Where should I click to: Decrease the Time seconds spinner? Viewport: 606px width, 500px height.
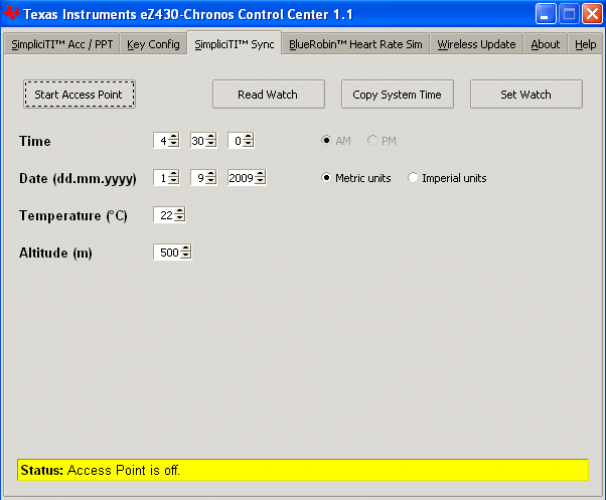pyautogui.click(x=249, y=144)
